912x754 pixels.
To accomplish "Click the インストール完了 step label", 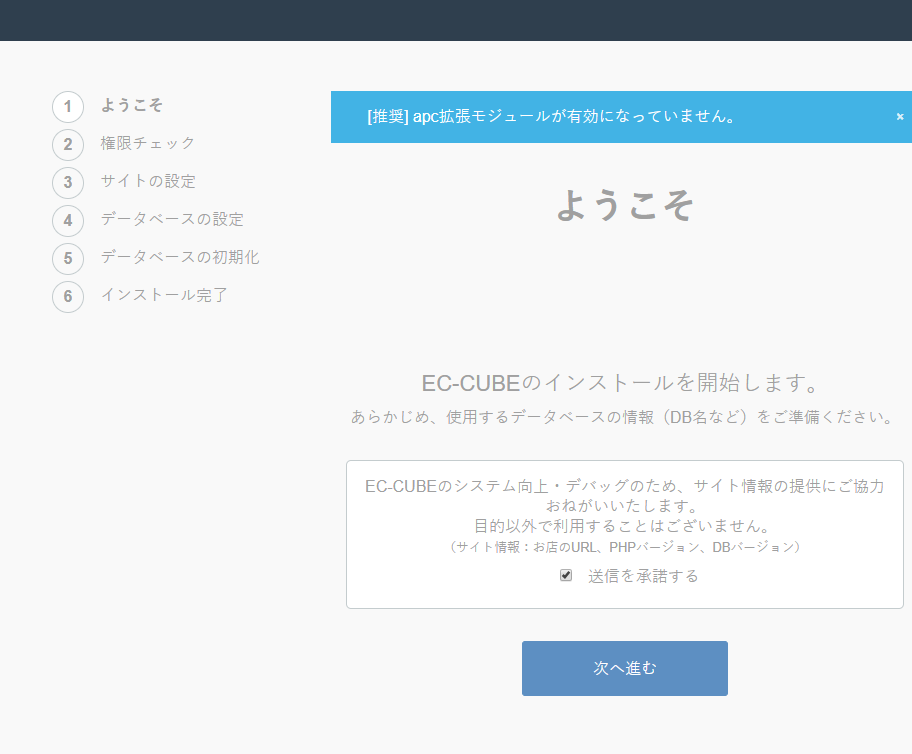I will (164, 295).
